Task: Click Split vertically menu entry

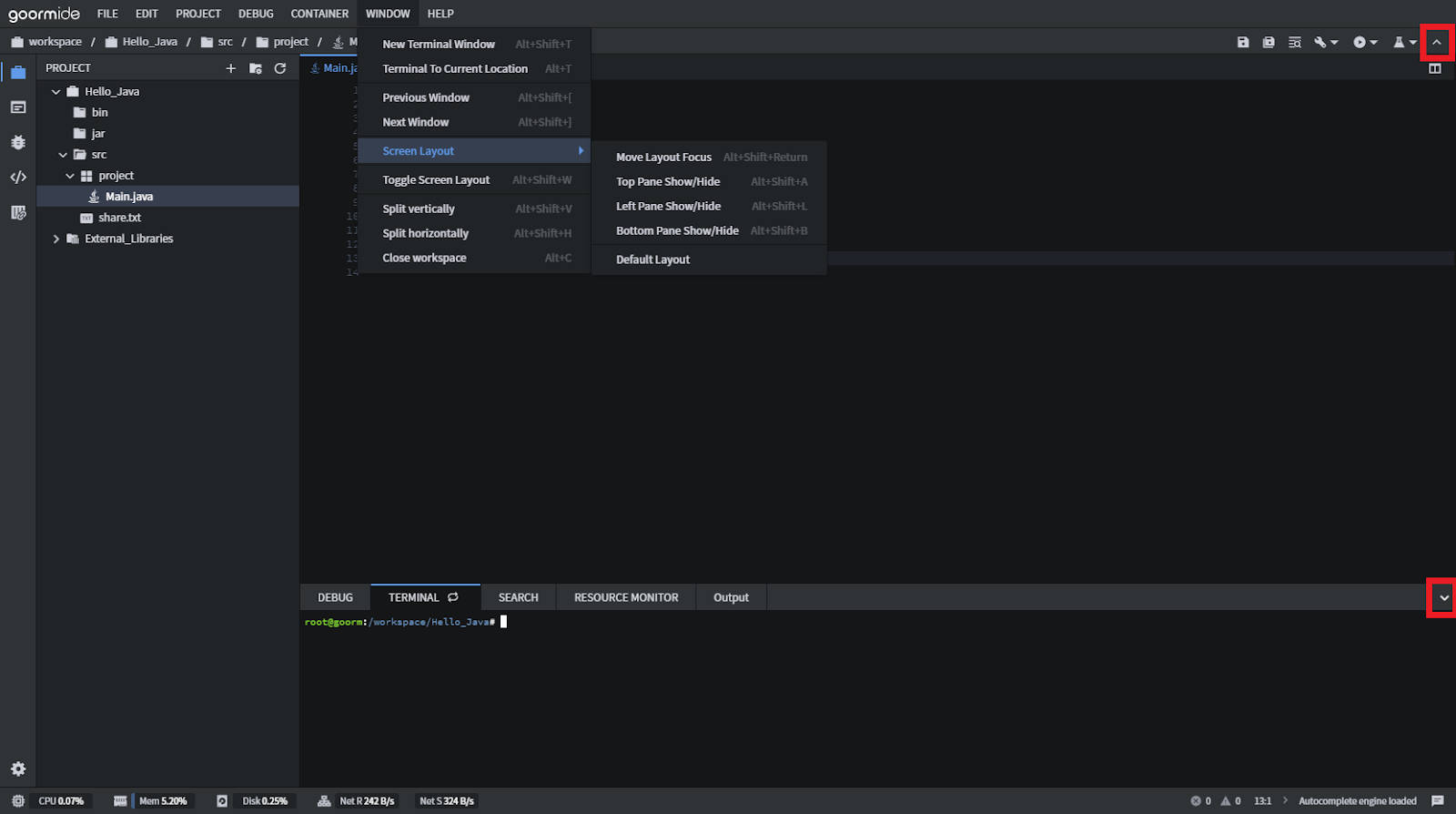Action: click(419, 209)
